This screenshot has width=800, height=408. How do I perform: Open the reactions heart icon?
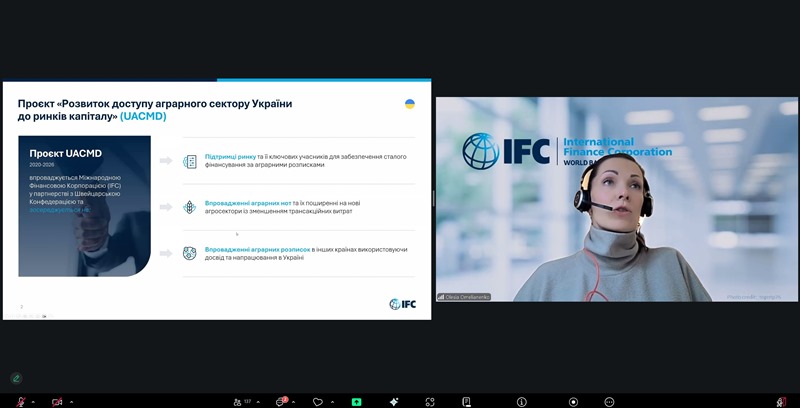[x=318, y=402]
